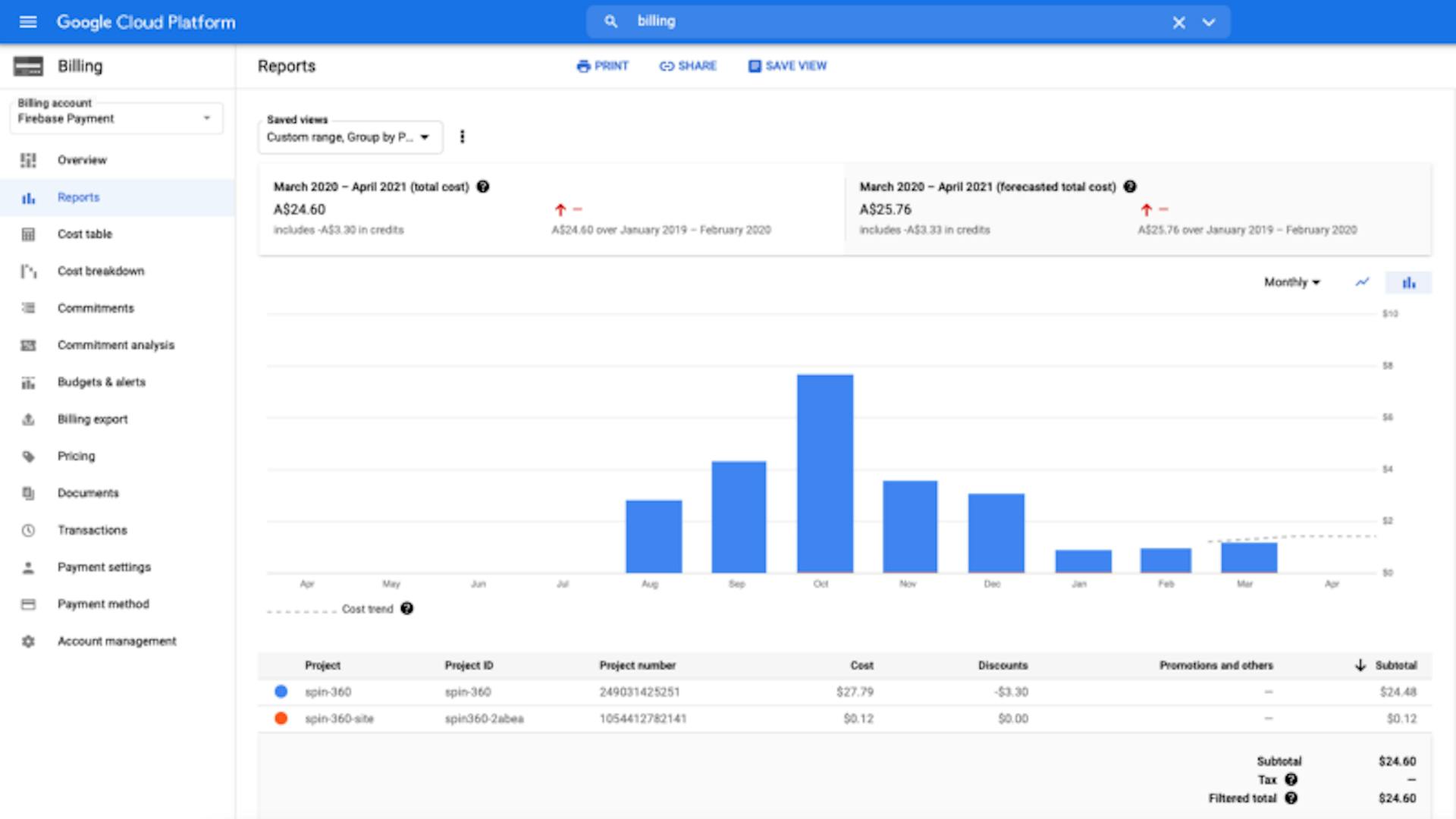This screenshot has height=819, width=1456.
Task: Expand the search options chevron
Action: click(1209, 22)
